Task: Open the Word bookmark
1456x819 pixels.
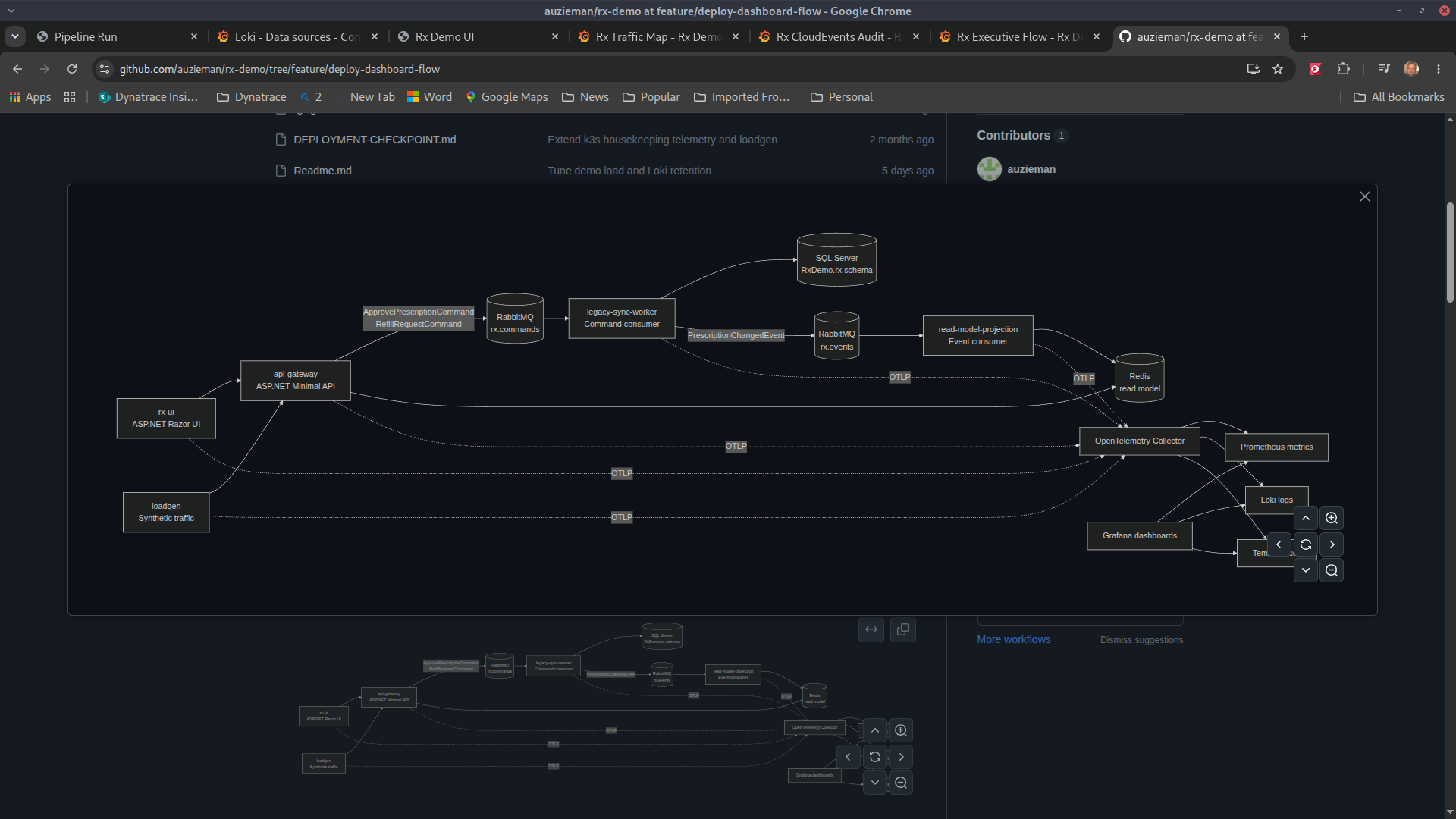Action: (x=430, y=97)
